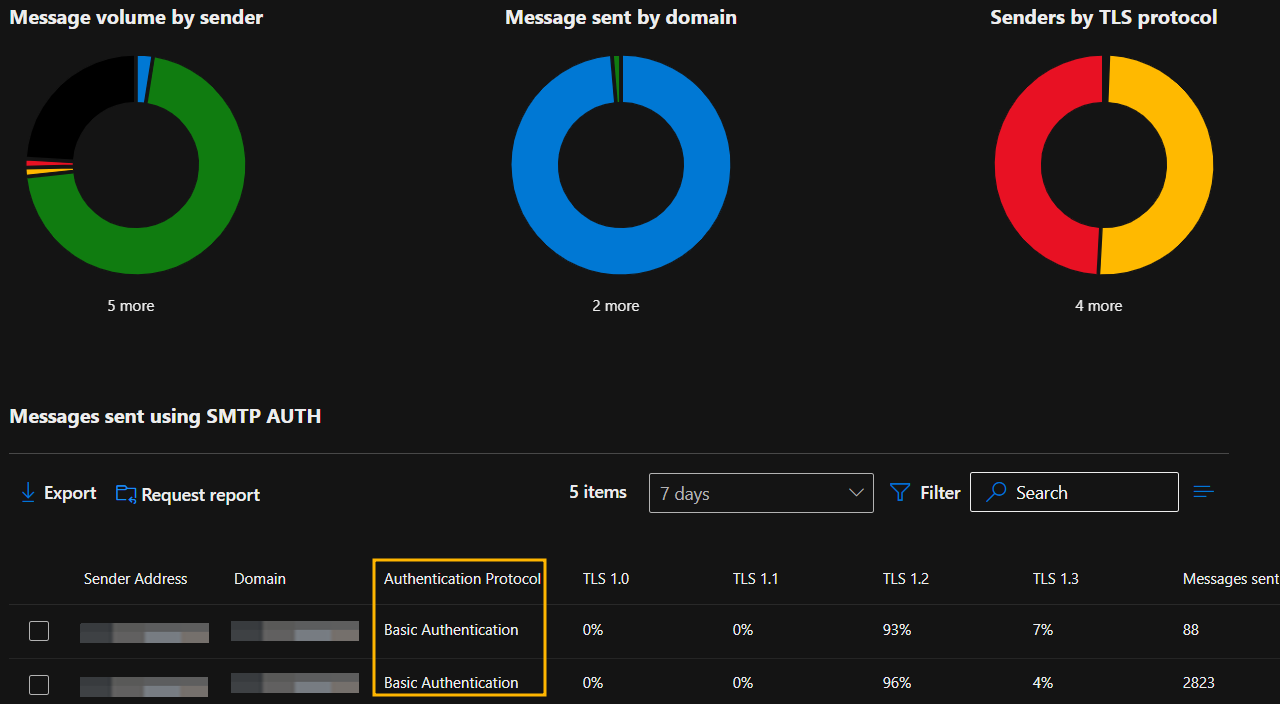Click the Request report folder icon
1280x704 pixels.
[124, 493]
